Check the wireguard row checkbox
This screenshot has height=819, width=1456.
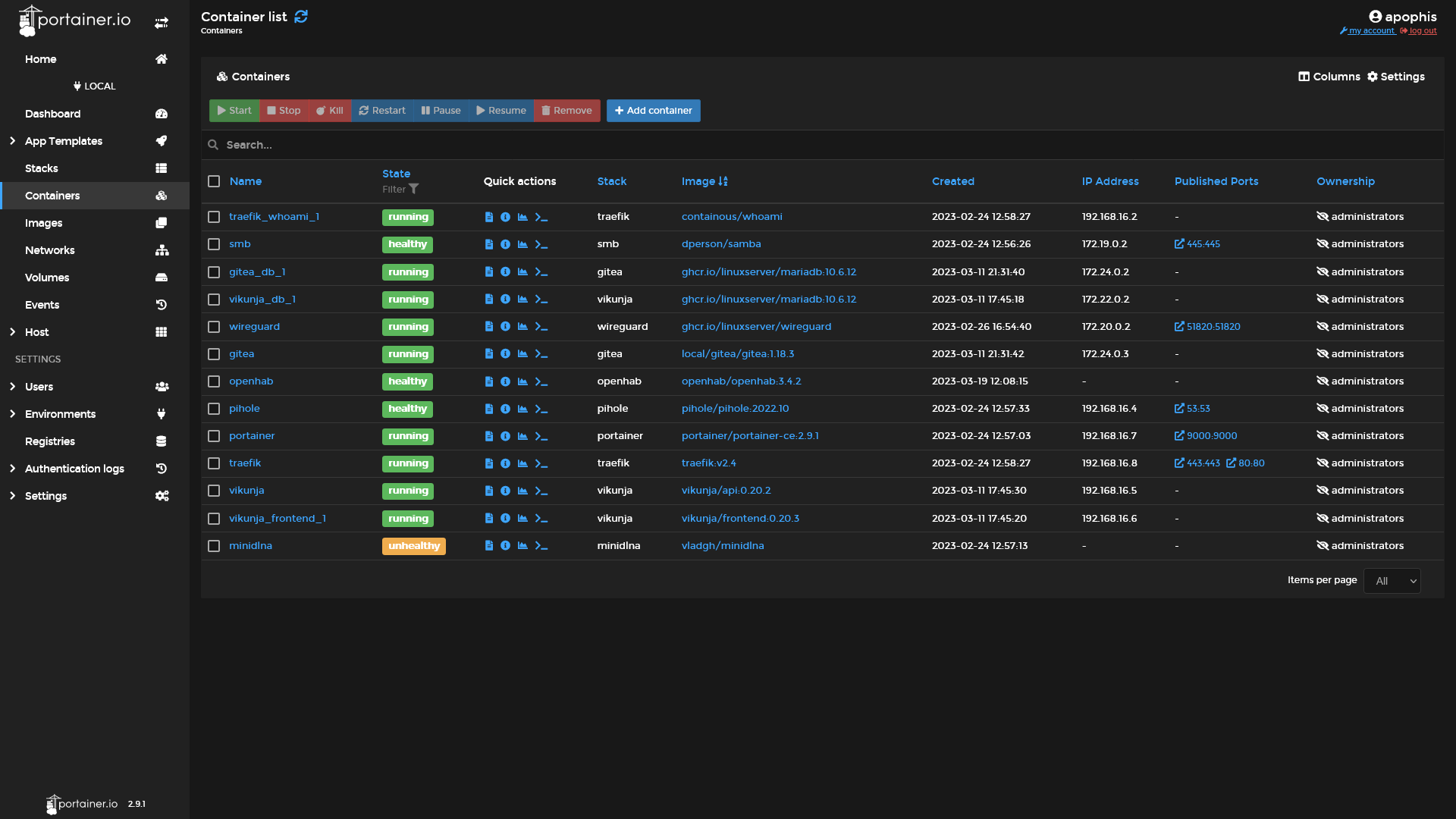tap(214, 327)
